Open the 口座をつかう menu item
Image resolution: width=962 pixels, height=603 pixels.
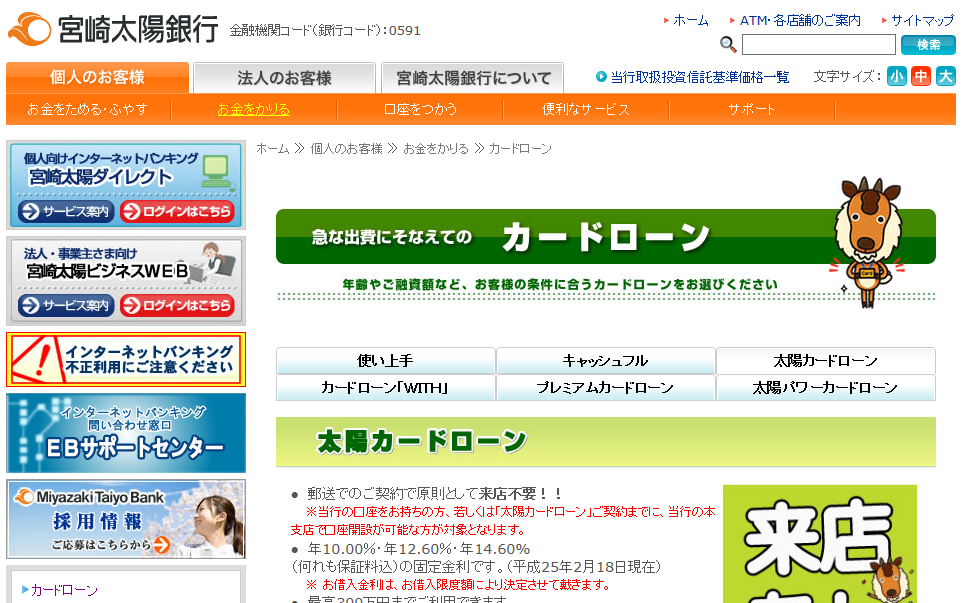(420, 110)
